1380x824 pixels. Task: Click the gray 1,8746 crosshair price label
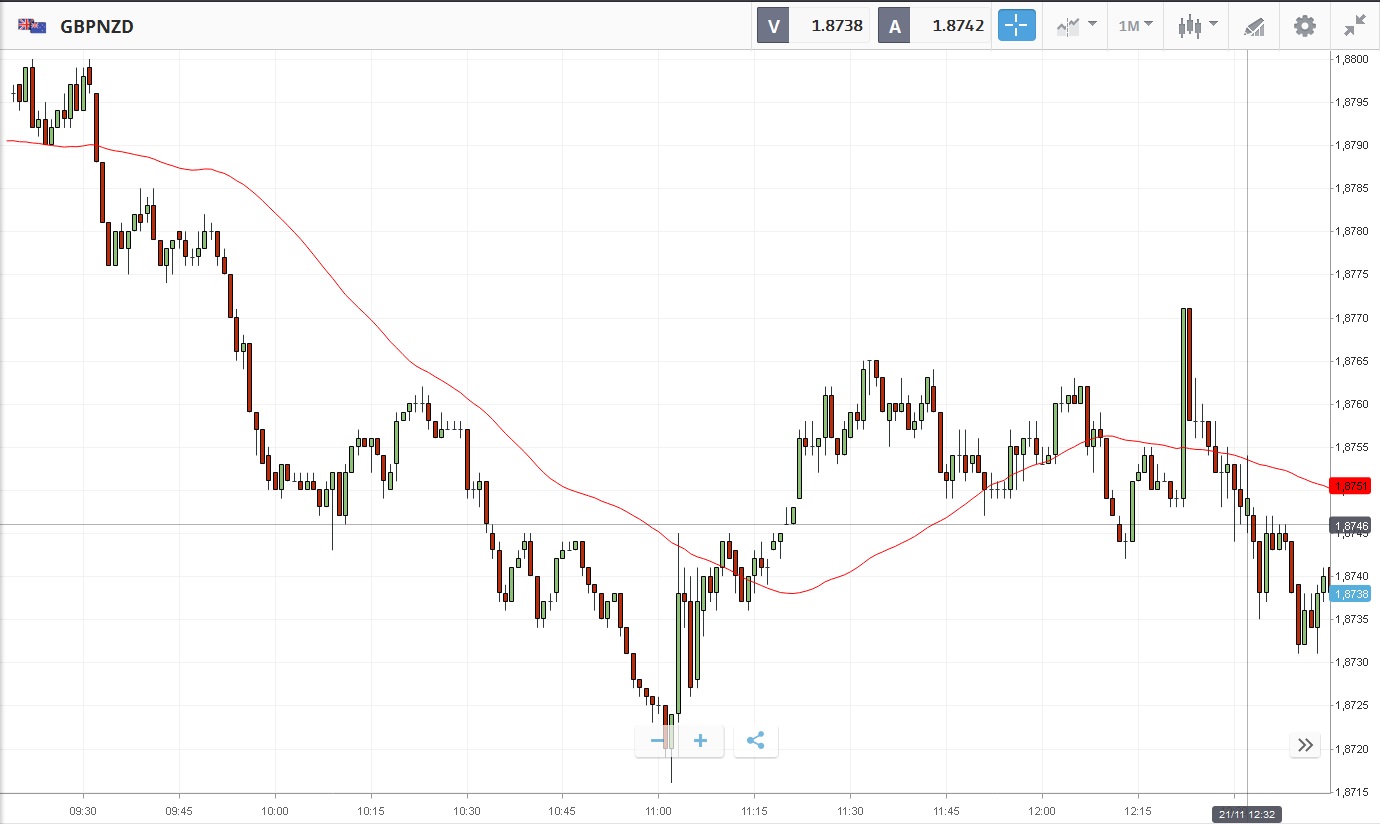pos(1350,525)
